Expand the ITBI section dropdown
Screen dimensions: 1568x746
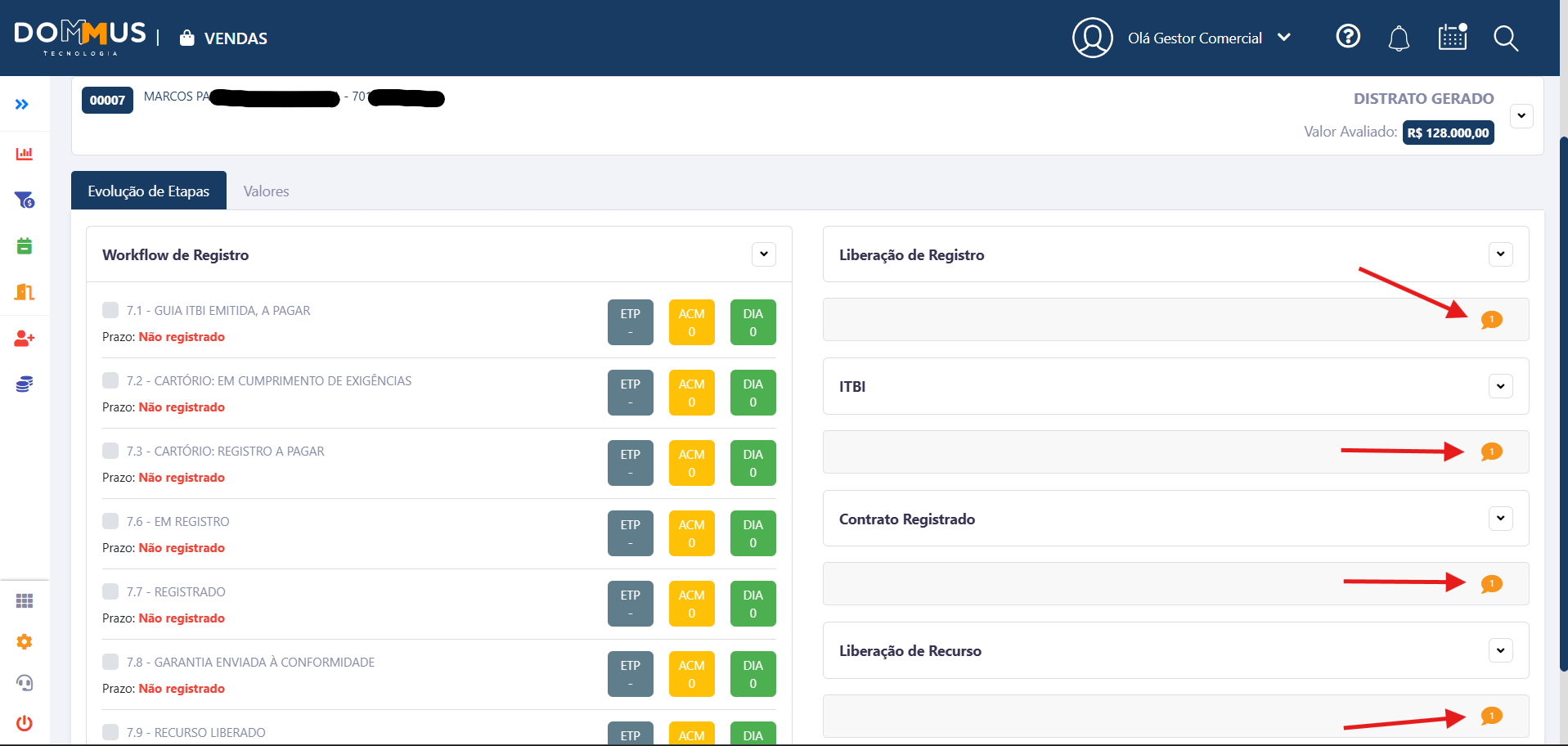(x=1500, y=386)
